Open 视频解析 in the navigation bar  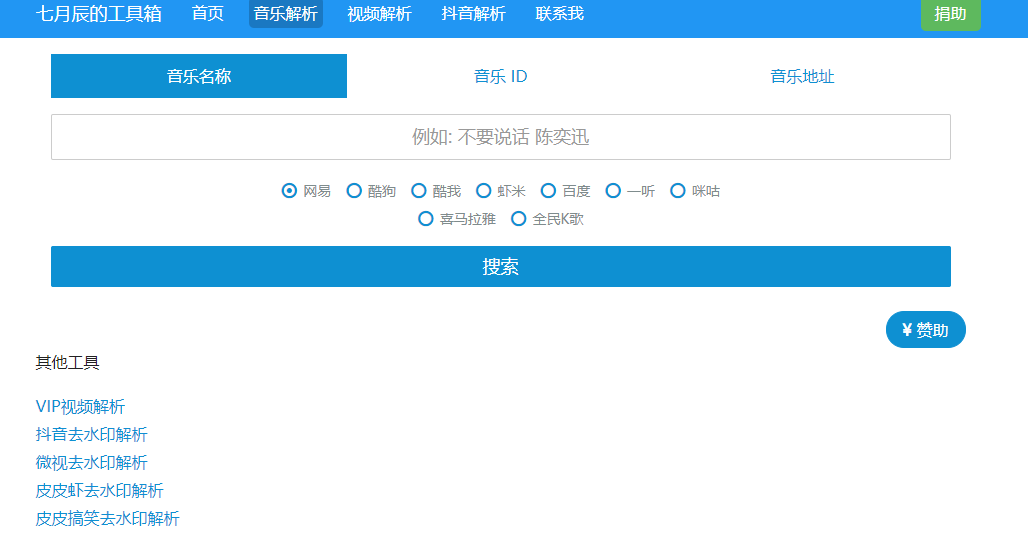(379, 14)
